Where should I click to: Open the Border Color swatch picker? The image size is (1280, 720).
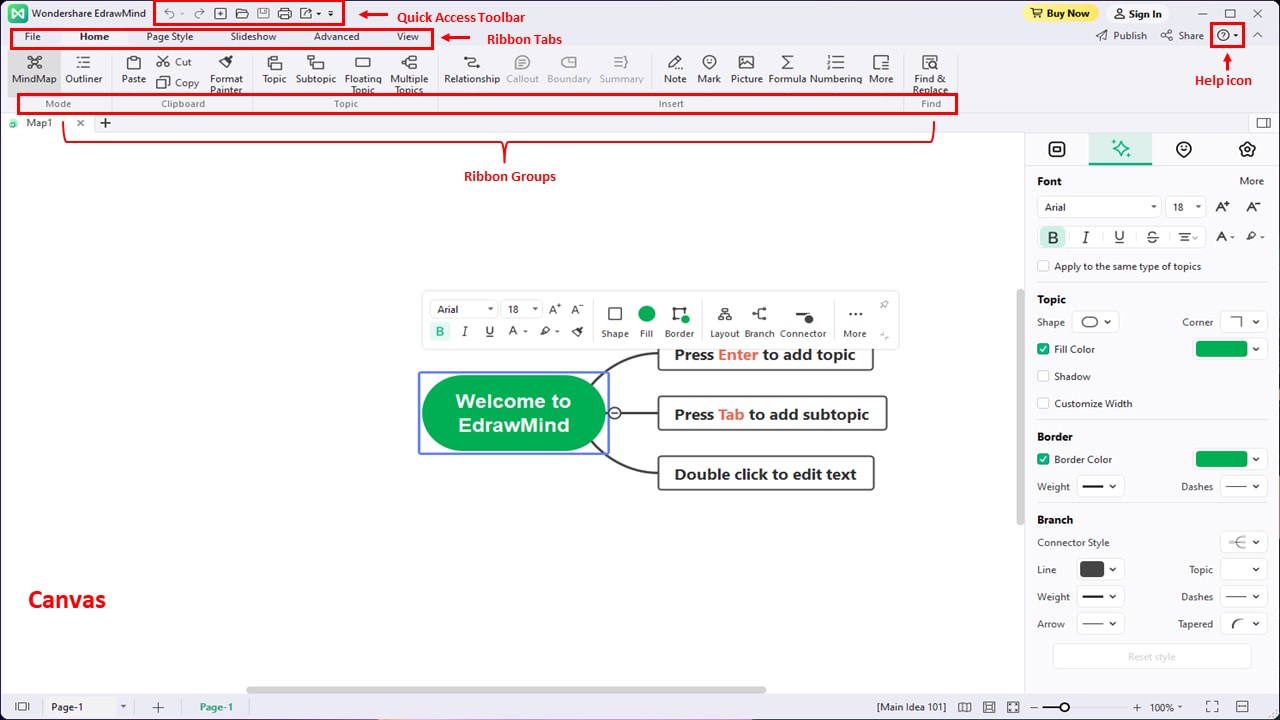(x=1230, y=459)
